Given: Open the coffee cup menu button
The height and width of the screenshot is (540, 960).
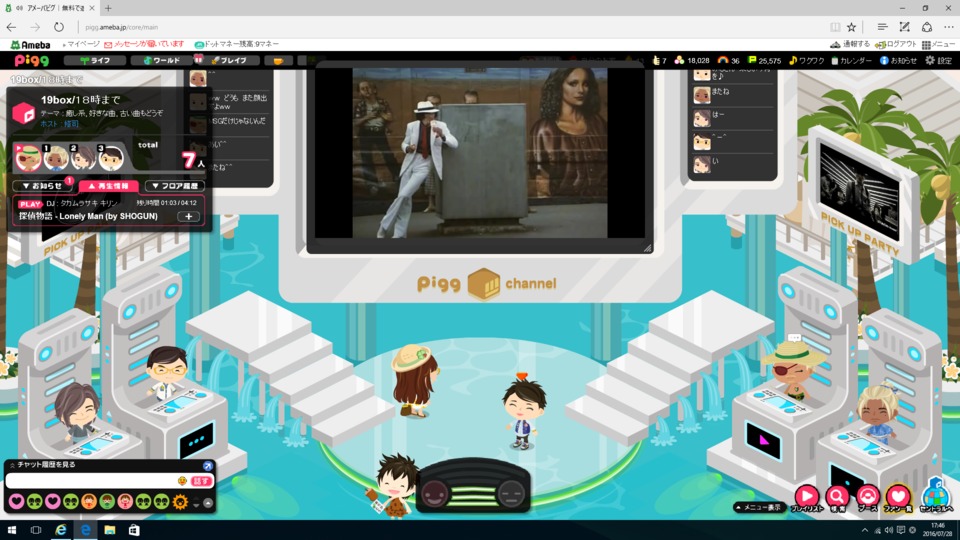Looking at the screenshot, I should (279, 61).
